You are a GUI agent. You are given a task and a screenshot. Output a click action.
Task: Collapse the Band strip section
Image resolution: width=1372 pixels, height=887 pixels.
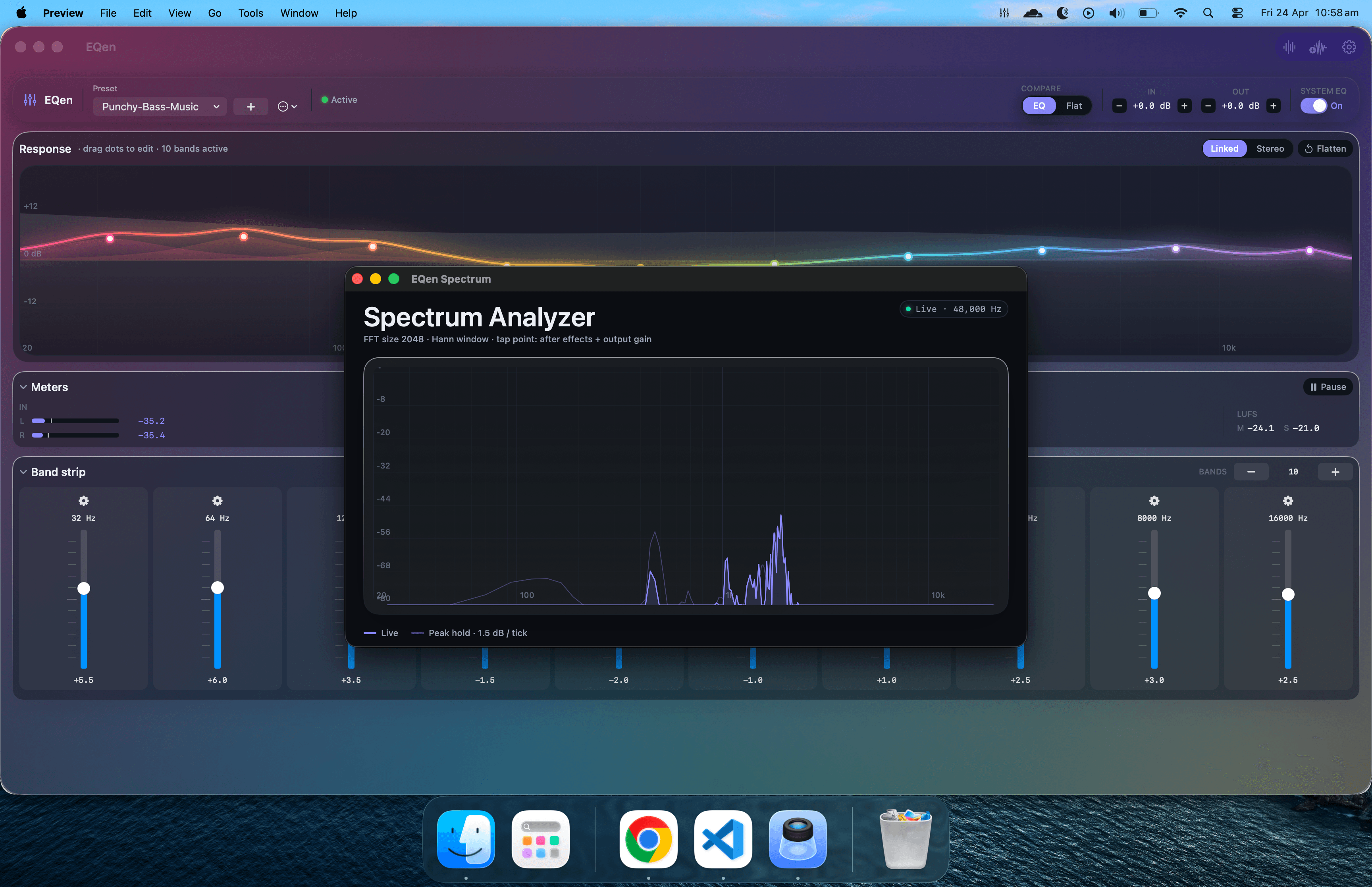(23, 472)
